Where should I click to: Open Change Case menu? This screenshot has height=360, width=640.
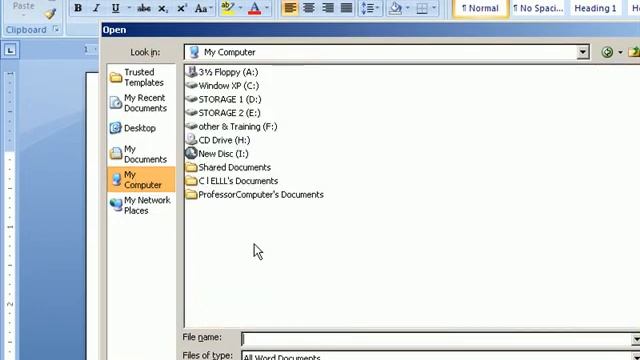[x=203, y=8]
